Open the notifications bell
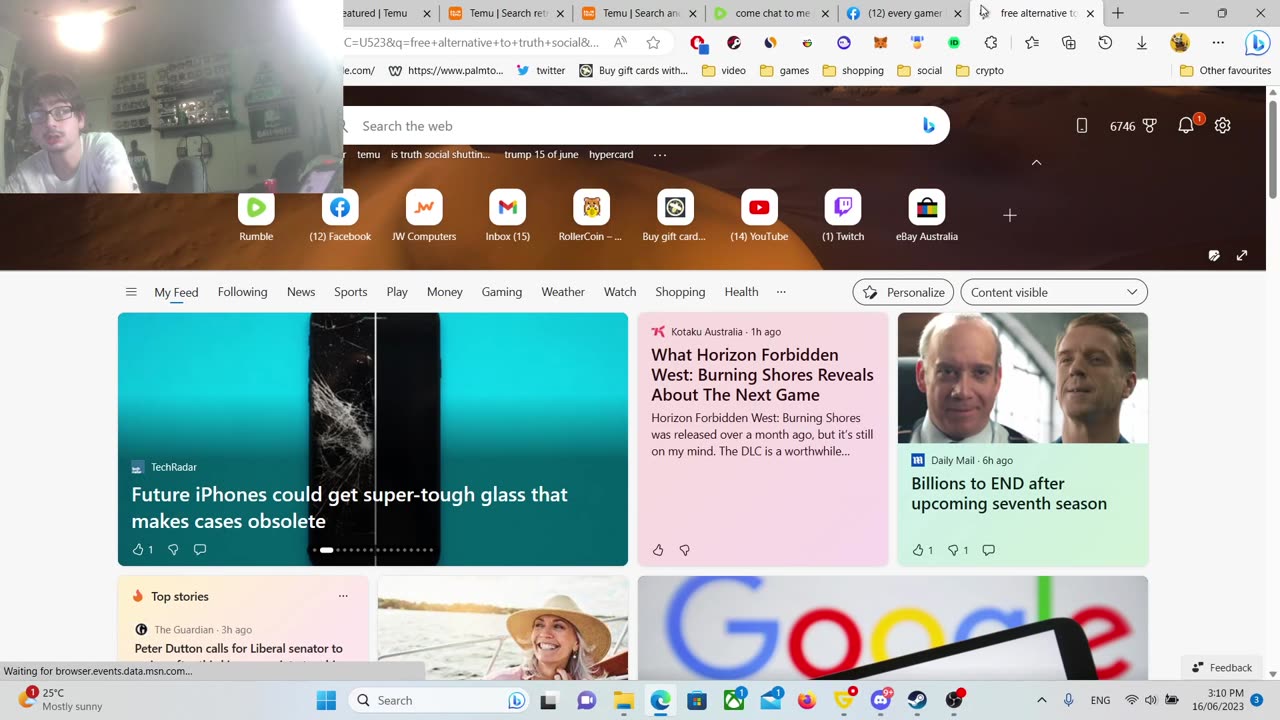The image size is (1280, 720). click(1187, 125)
